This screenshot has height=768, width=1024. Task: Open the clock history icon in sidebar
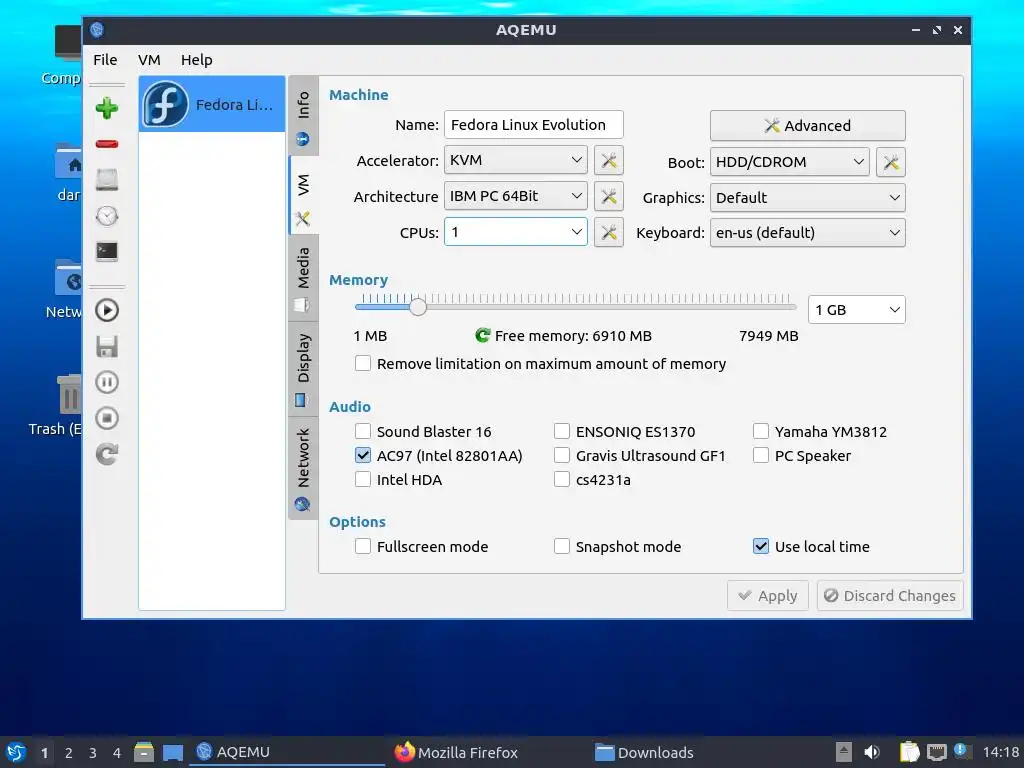point(106,216)
